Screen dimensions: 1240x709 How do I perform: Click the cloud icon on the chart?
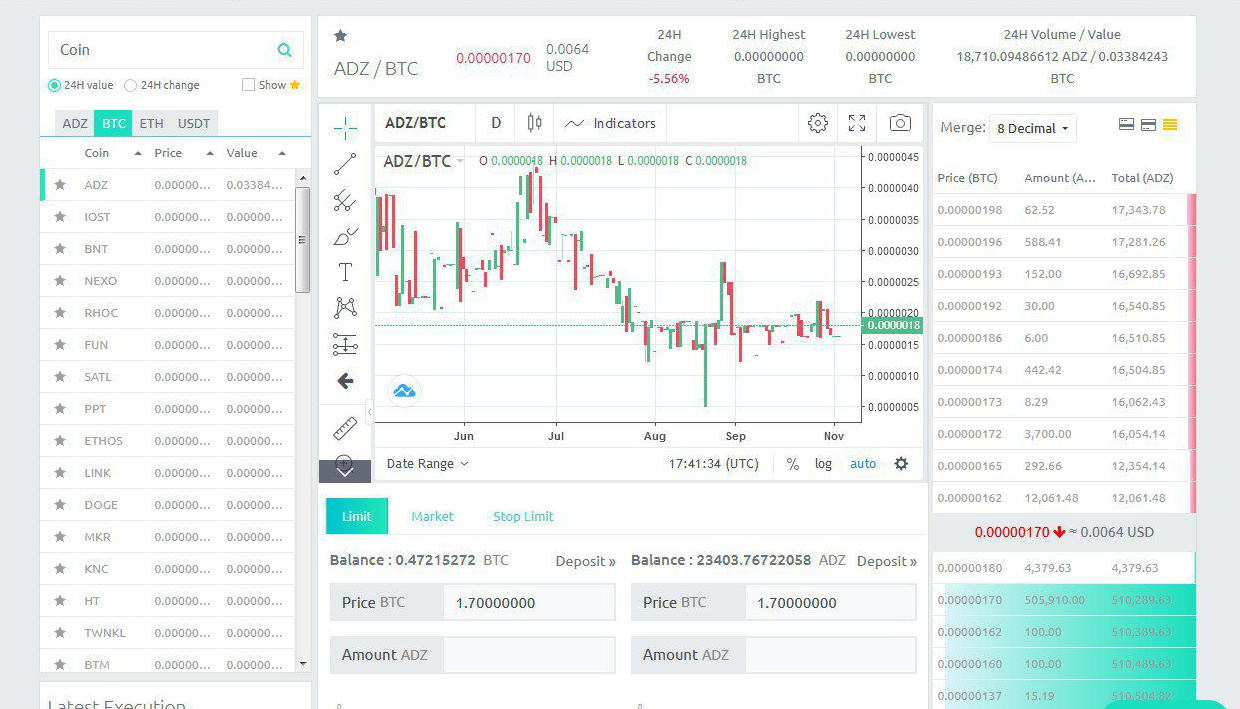click(404, 390)
